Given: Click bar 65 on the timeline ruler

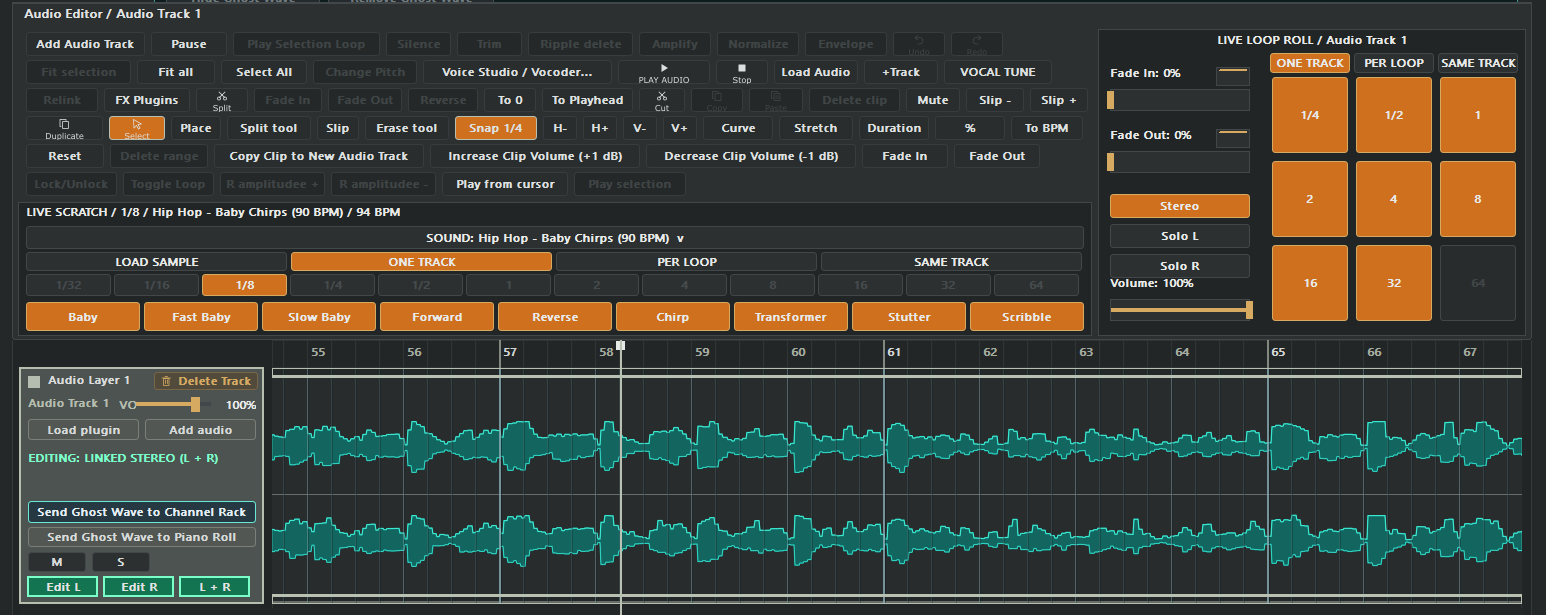Looking at the screenshot, I should point(1278,353).
